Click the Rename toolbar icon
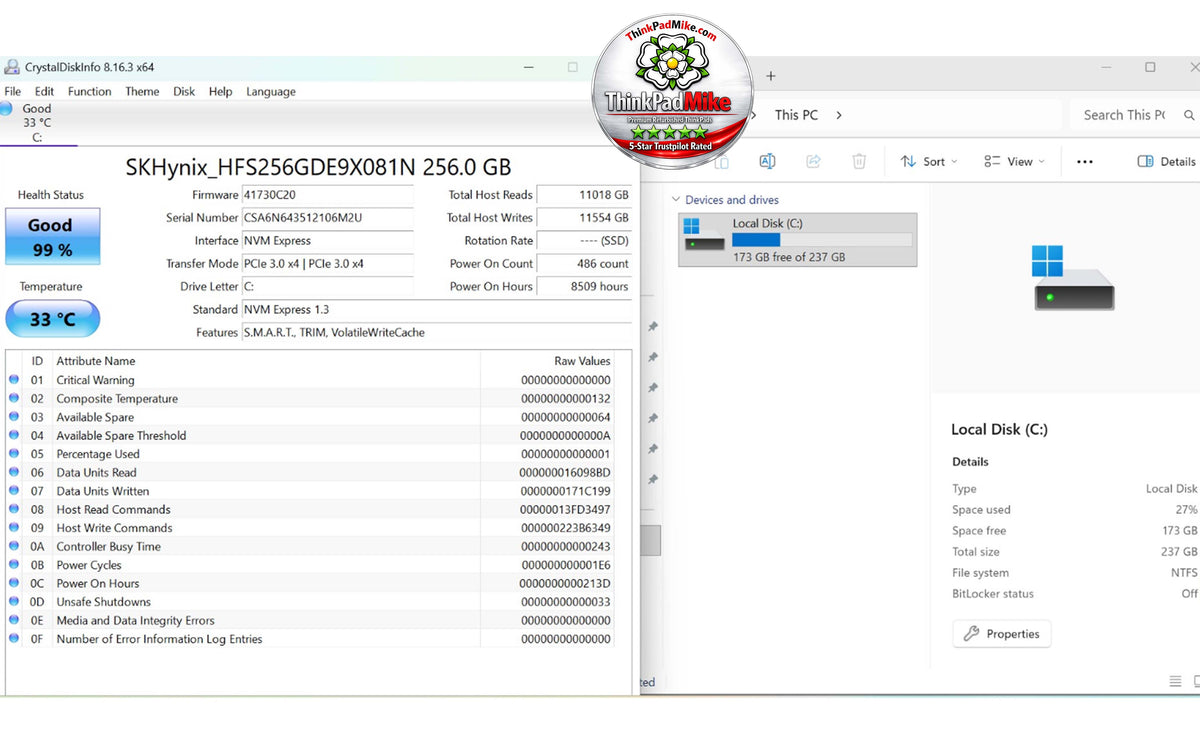 click(767, 161)
